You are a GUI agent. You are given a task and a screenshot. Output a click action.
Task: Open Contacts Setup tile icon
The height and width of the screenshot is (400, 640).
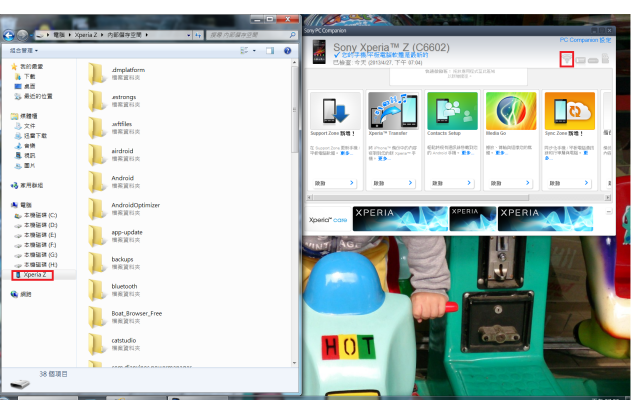click(452, 111)
